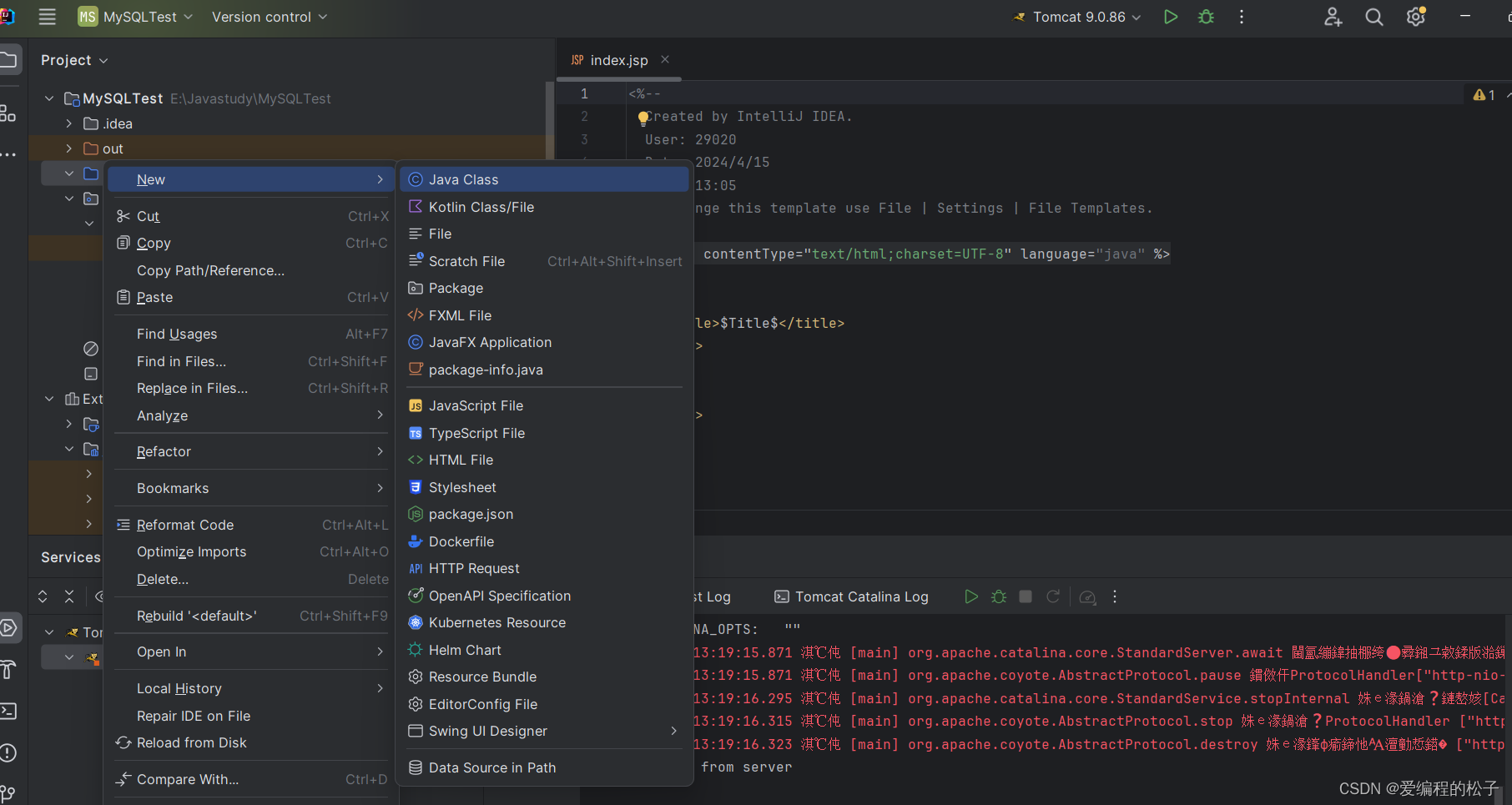Open services toolbar more options
The width and height of the screenshot is (1512, 805).
click(x=1115, y=596)
